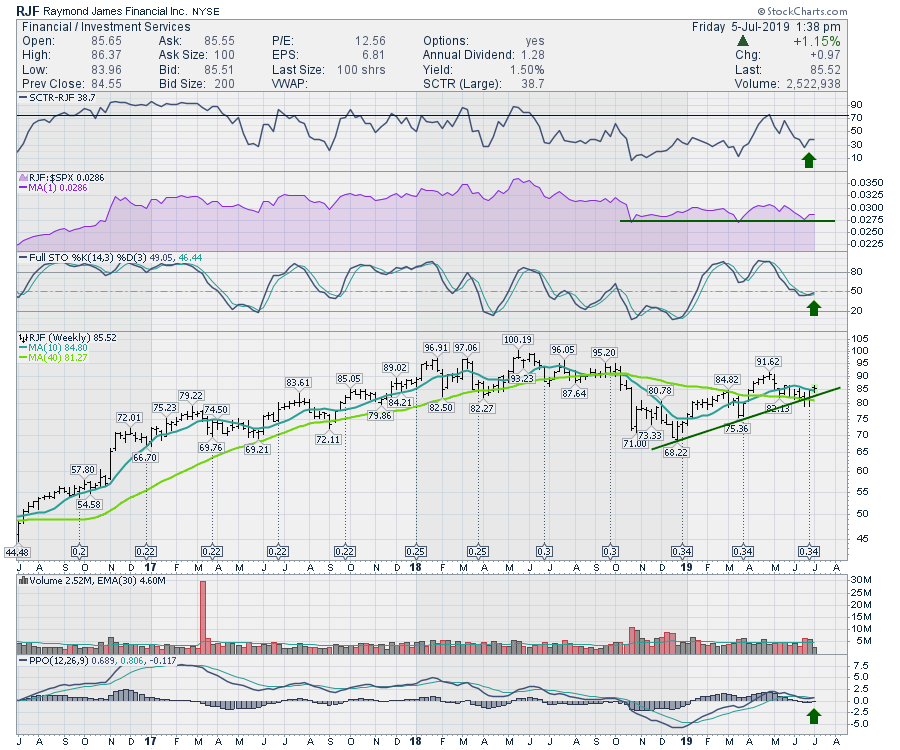
Task: Click the Open price 85.65
Action: (x=106, y=41)
